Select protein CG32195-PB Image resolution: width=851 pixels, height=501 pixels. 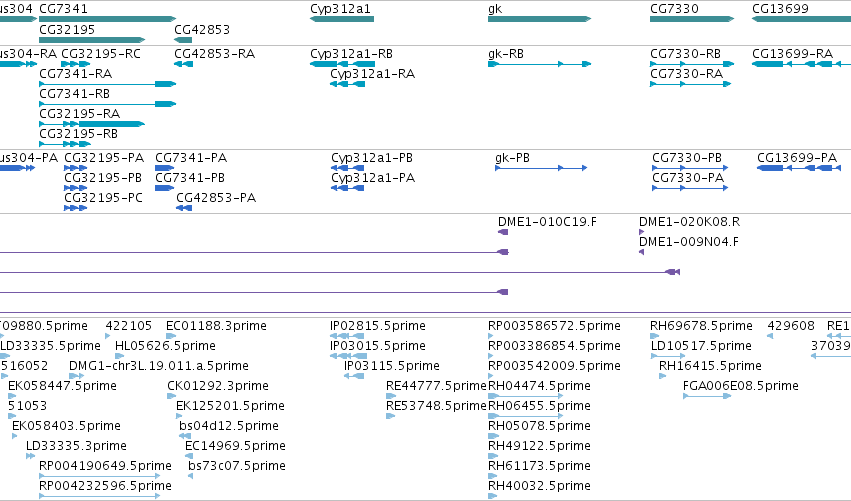tap(75, 188)
